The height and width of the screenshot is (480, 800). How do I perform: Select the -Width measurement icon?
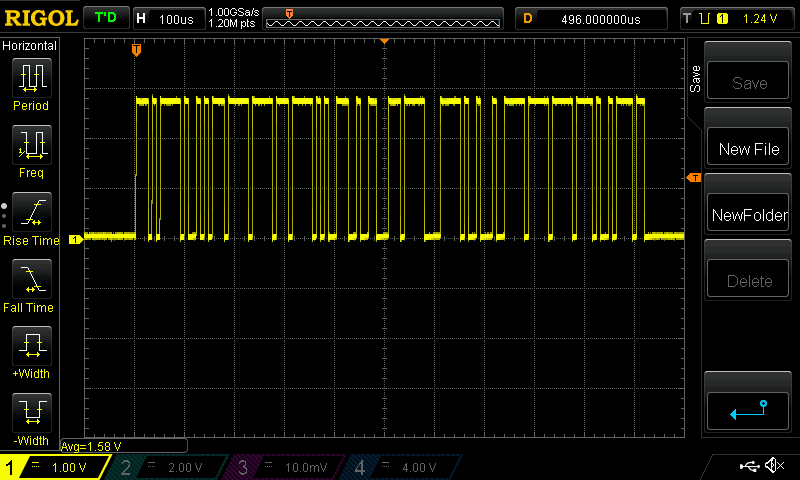coord(31,412)
